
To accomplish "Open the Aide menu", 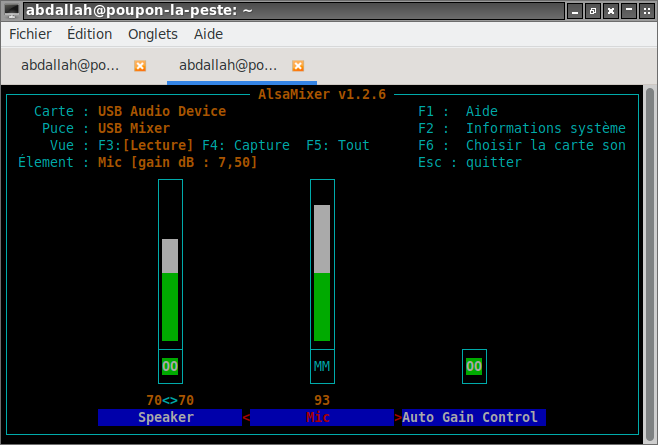I will pos(208,34).
